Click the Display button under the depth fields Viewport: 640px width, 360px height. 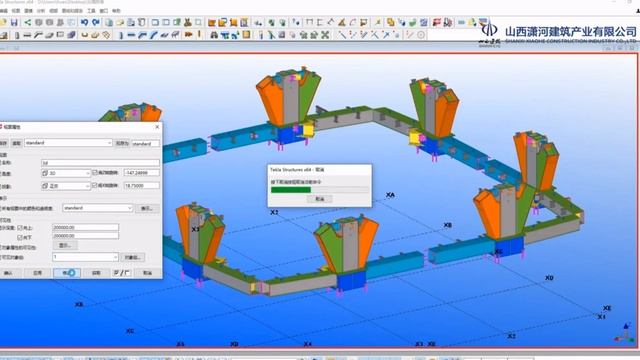point(65,245)
